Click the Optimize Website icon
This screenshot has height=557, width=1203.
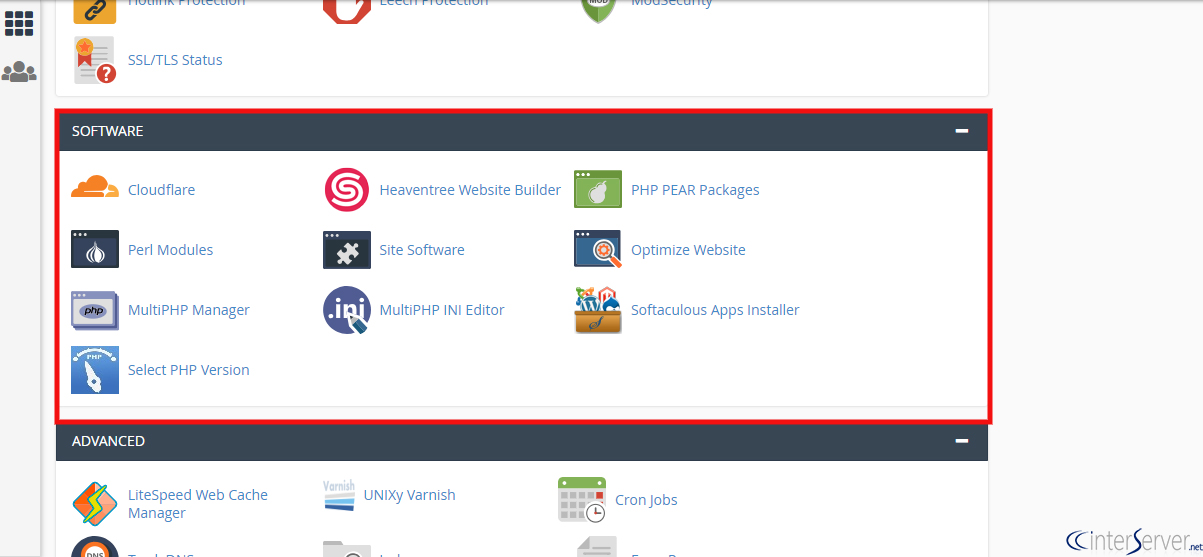click(x=598, y=250)
